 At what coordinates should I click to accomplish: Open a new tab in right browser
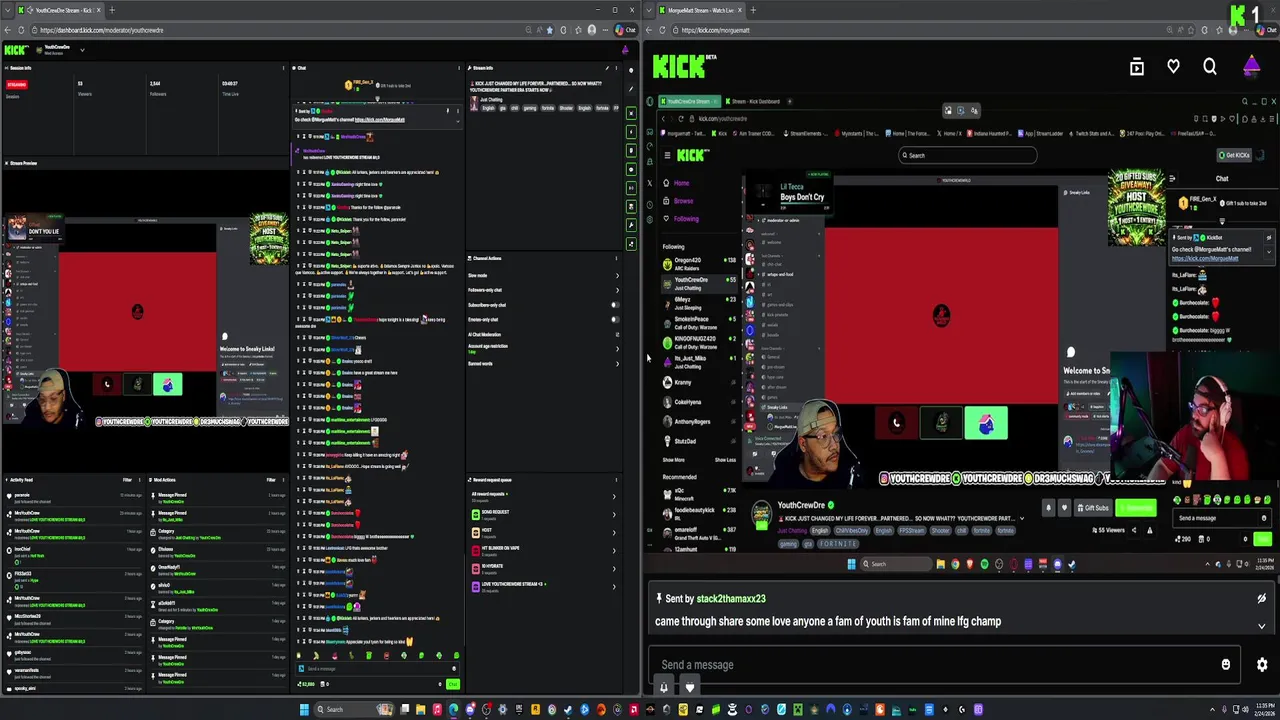[752, 10]
